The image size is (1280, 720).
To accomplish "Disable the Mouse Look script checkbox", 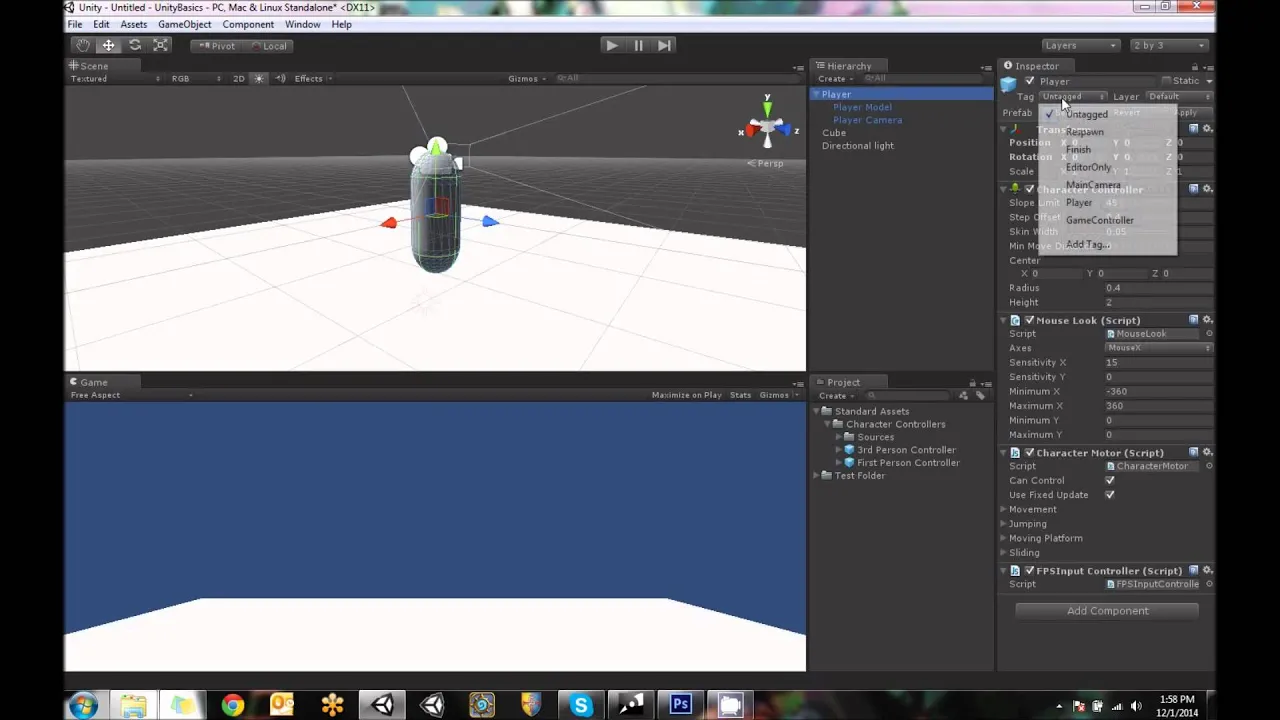I will click(1029, 320).
